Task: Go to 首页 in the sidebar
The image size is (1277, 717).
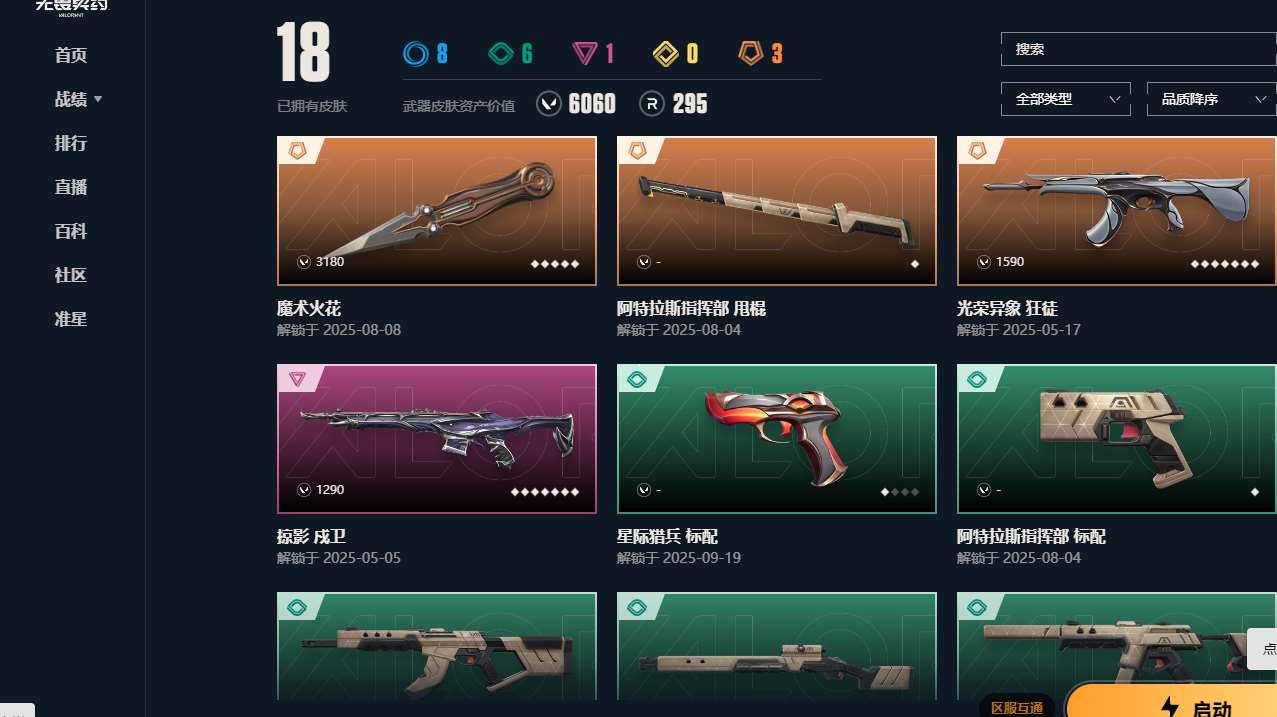Action: [x=71, y=55]
